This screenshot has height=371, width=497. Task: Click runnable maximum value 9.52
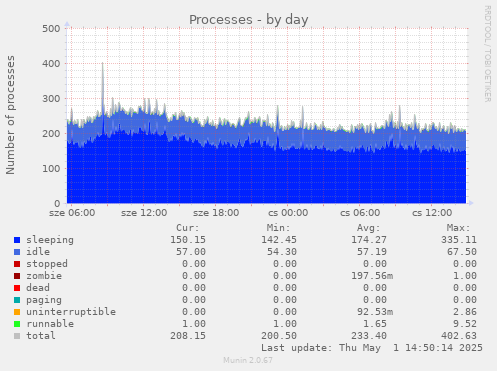coord(465,324)
